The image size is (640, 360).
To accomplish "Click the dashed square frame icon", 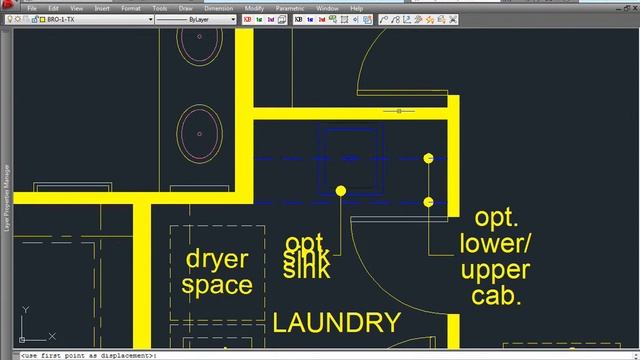I will tap(344, 19).
